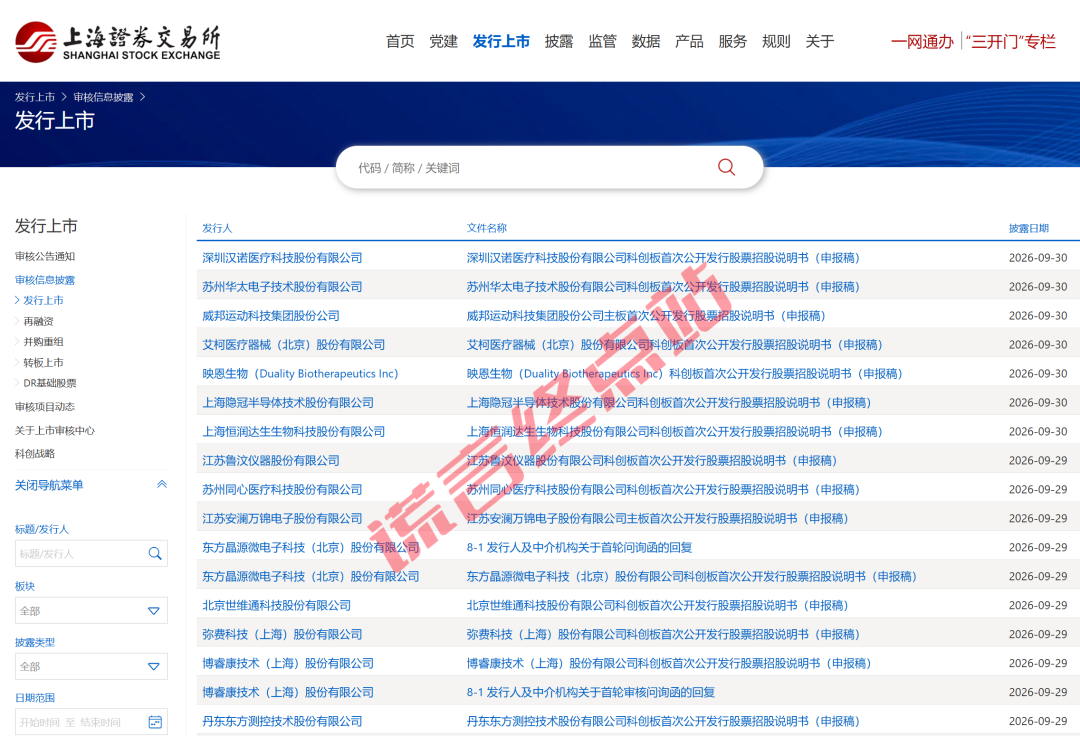Open issuer 威邦运动科技集团股份公司
This screenshot has height=736, width=1080.
tap(271, 315)
